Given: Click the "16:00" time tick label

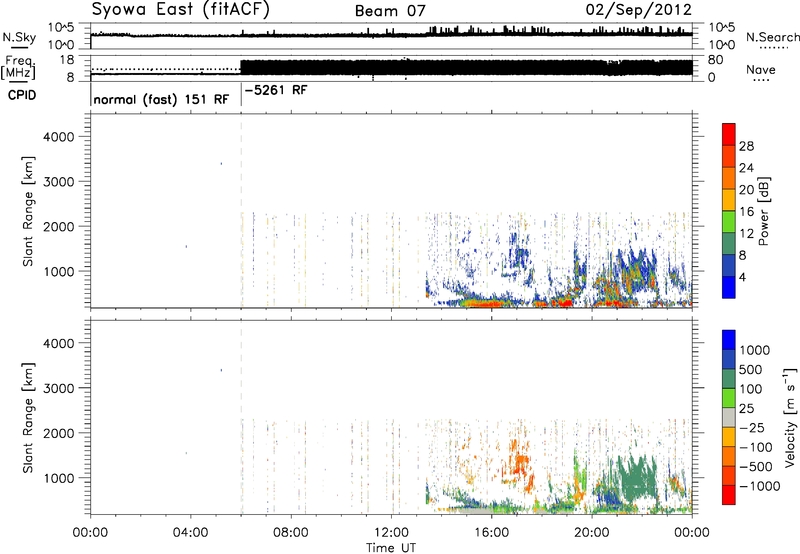Looking at the screenshot, I should click(491, 533).
